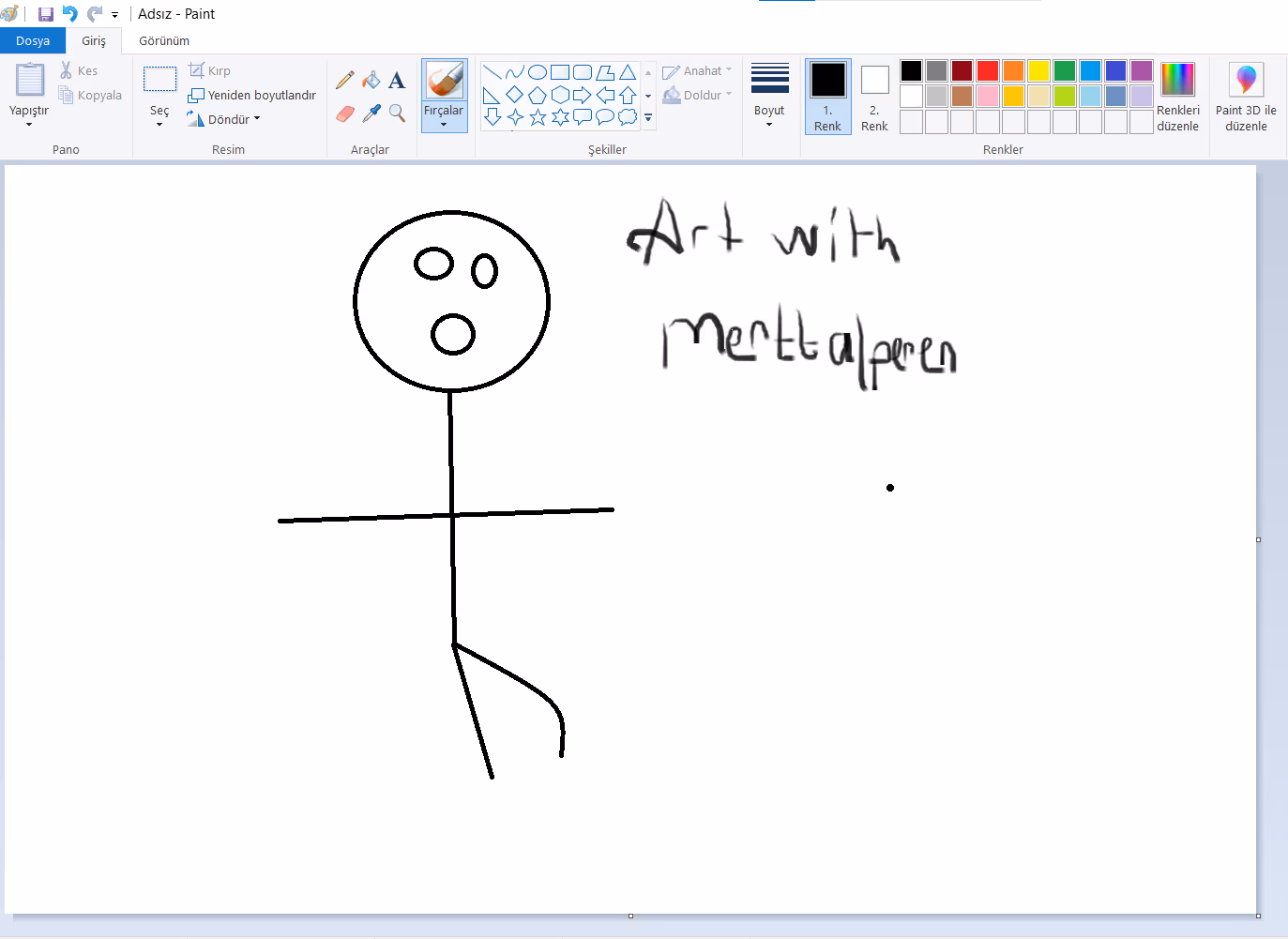Image resolution: width=1288 pixels, height=939 pixels.
Task: Select the Fill with color bucket tool
Action: 371,81
